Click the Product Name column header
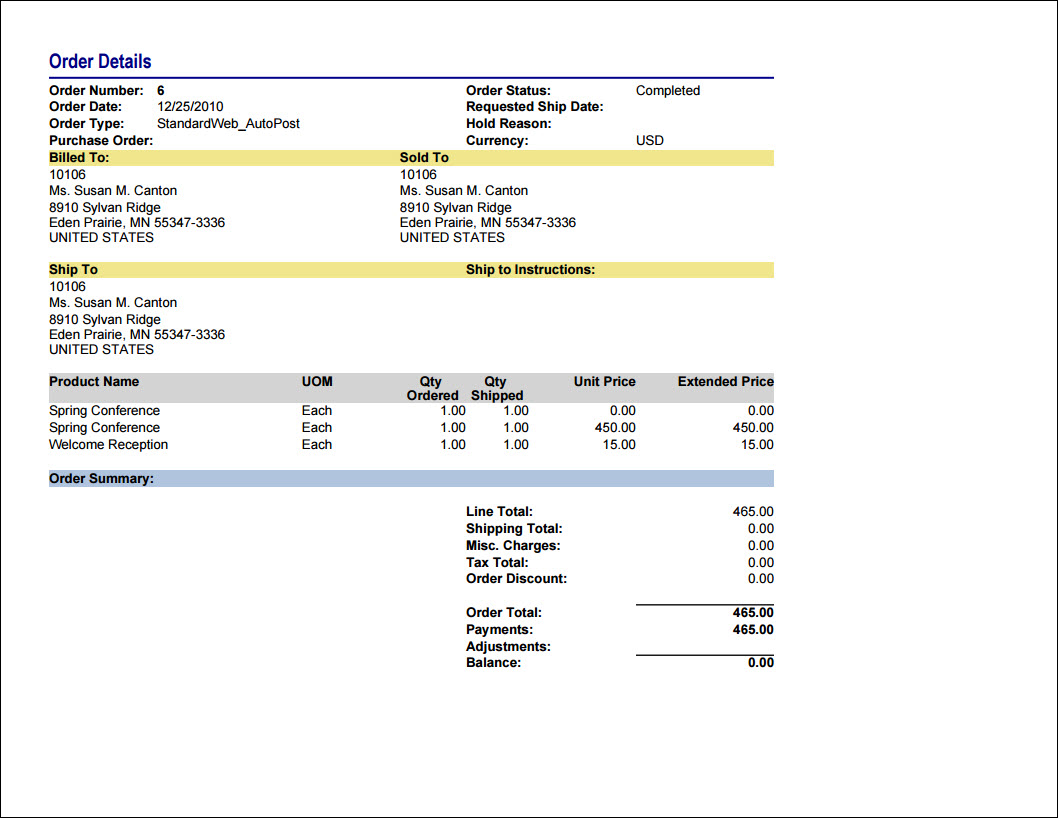1058x818 pixels. [x=94, y=381]
